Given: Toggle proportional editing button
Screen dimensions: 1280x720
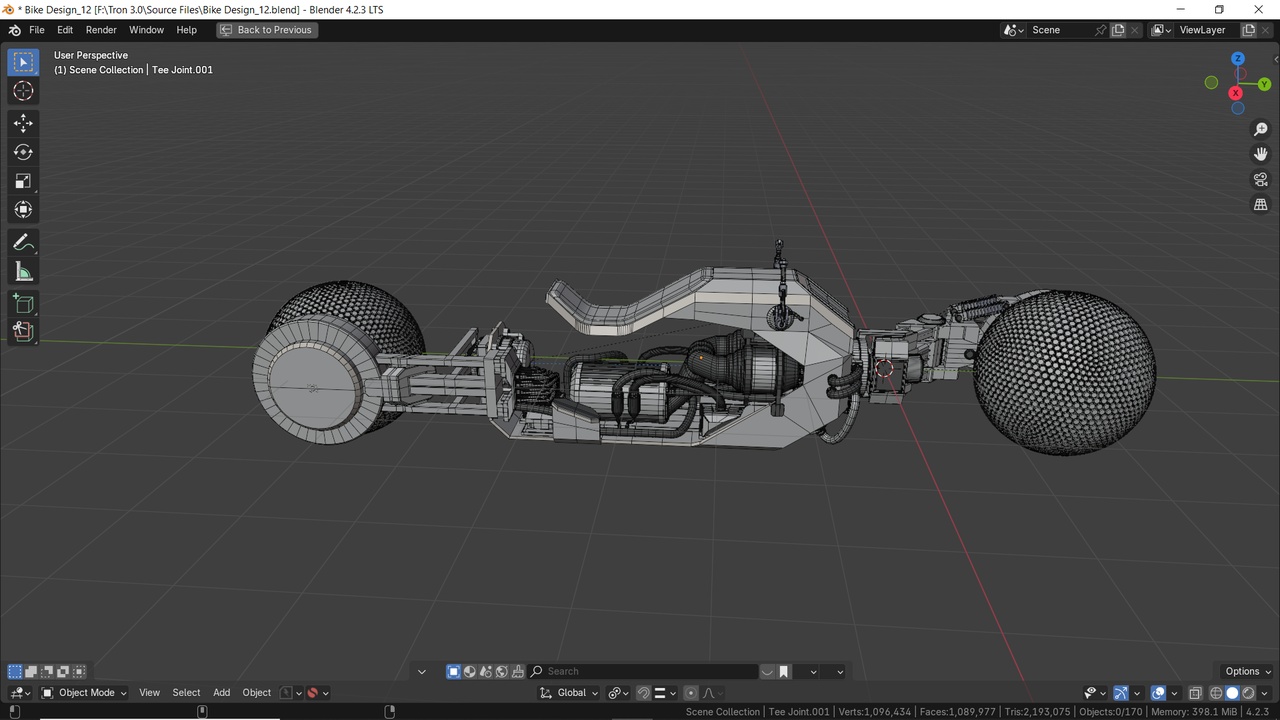Looking at the screenshot, I should click(691, 693).
